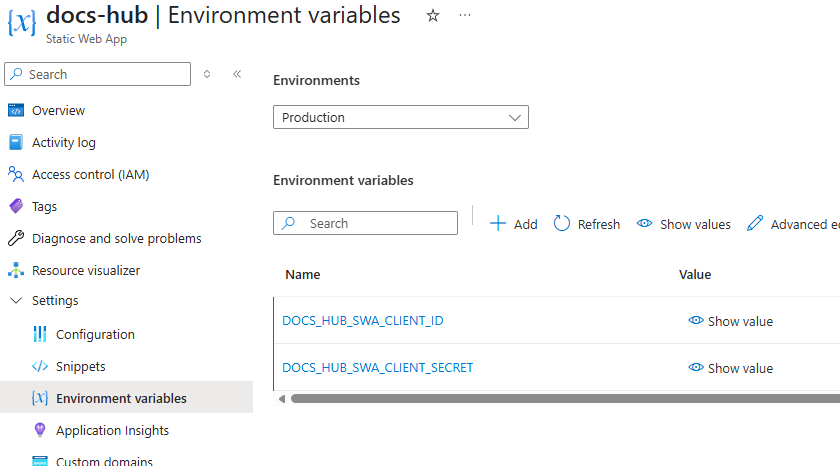
Task: Open Custom domains
Action: click(x=104, y=461)
